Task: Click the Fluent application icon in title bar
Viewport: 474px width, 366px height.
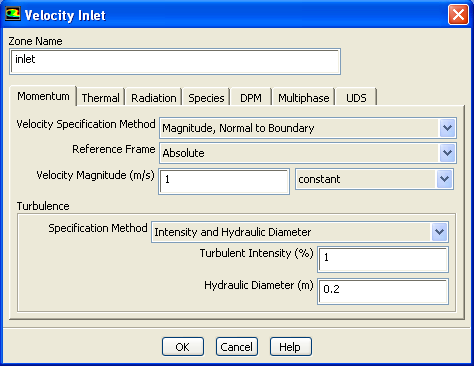Action: click(13, 14)
